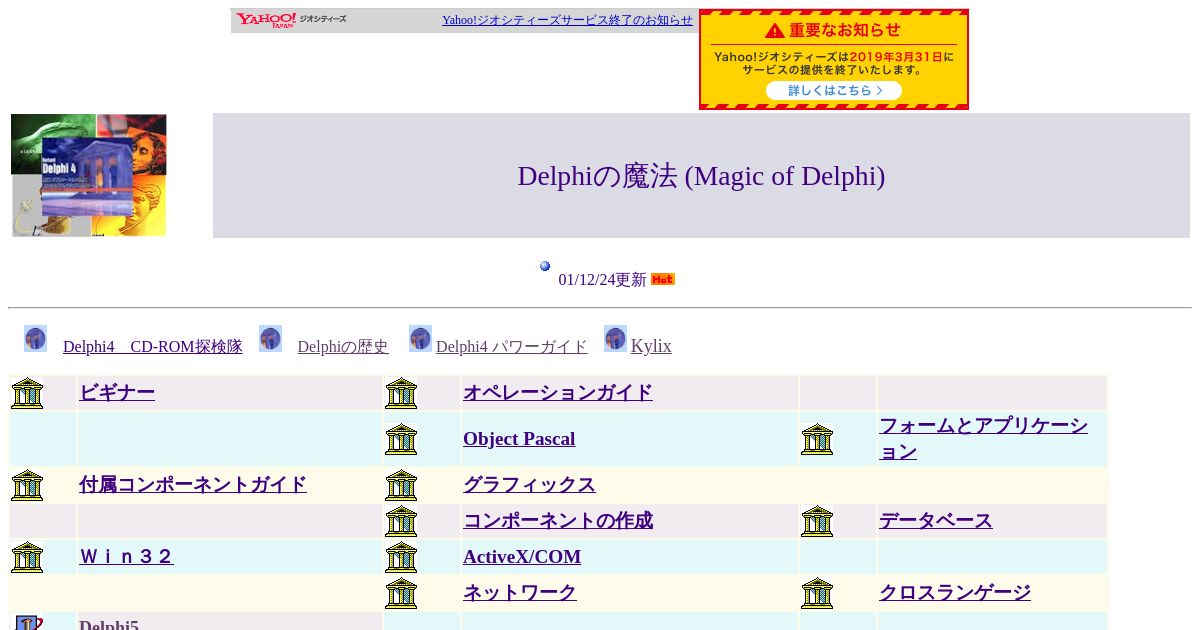Click the icon before the Kylix link

pos(615,339)
